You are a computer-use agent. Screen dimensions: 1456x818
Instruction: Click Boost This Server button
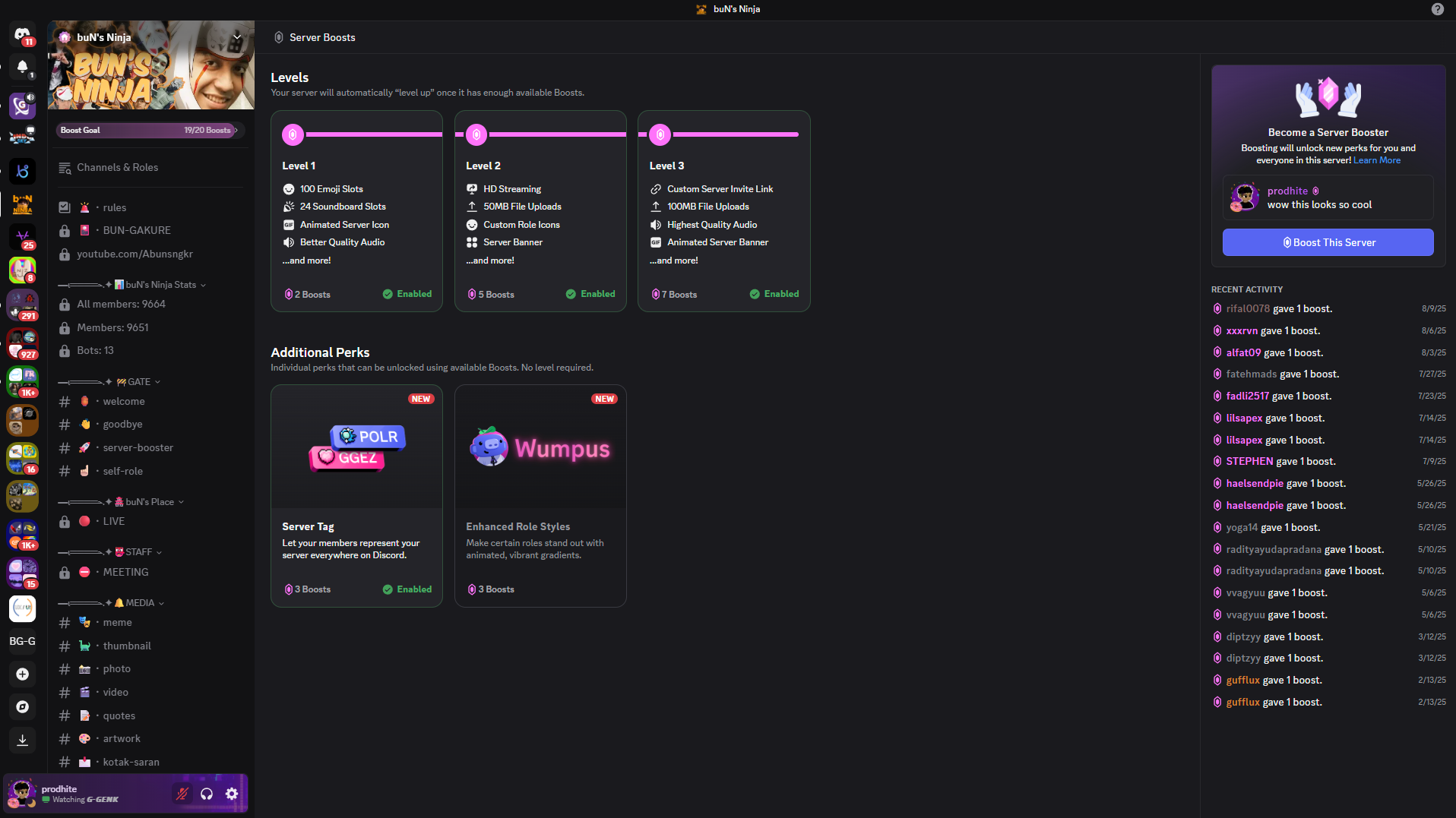[1328, 242]
